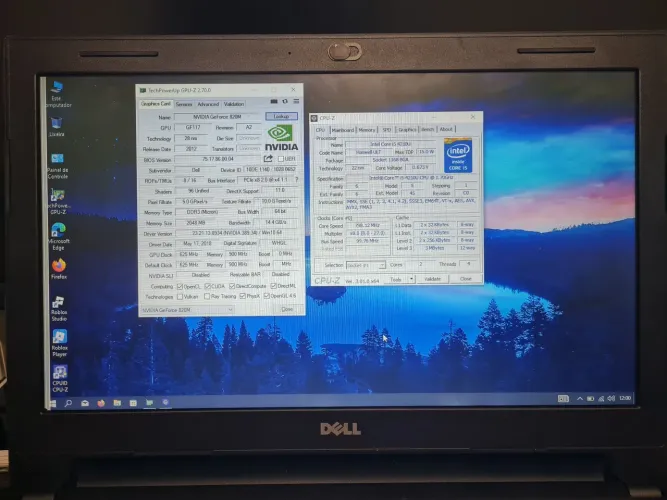This screenshot has width=667, height=500.
Task: Toggle the DirectCompute checkbox
Action: pos(232,286)
